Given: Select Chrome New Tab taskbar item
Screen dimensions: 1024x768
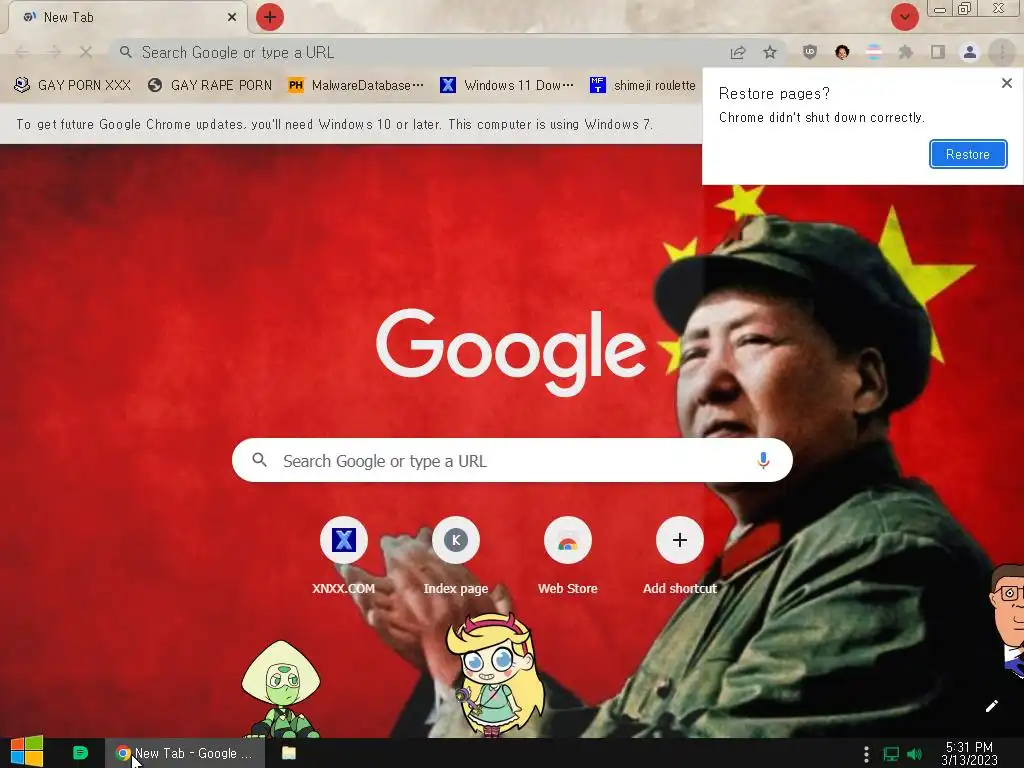Looking at the screenshot, I should [x=185, y=753].
